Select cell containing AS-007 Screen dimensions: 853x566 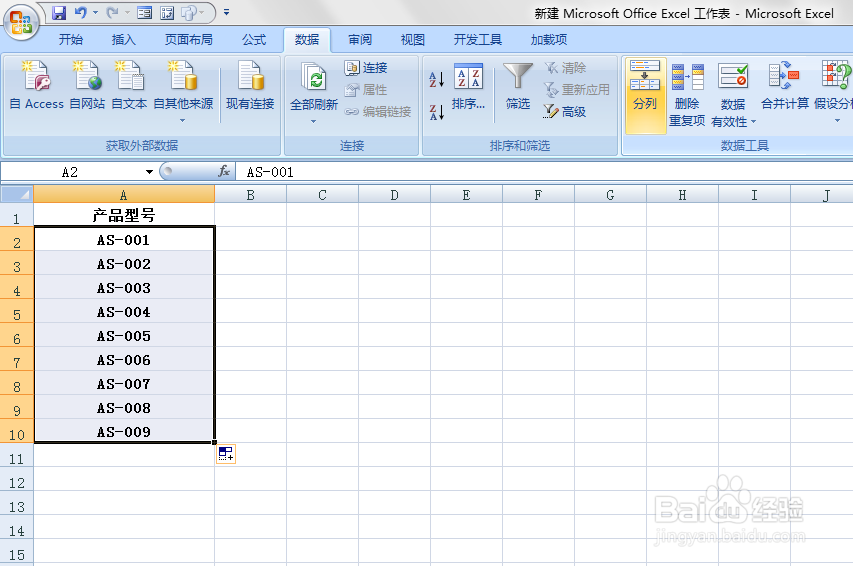tap(124, 383)
